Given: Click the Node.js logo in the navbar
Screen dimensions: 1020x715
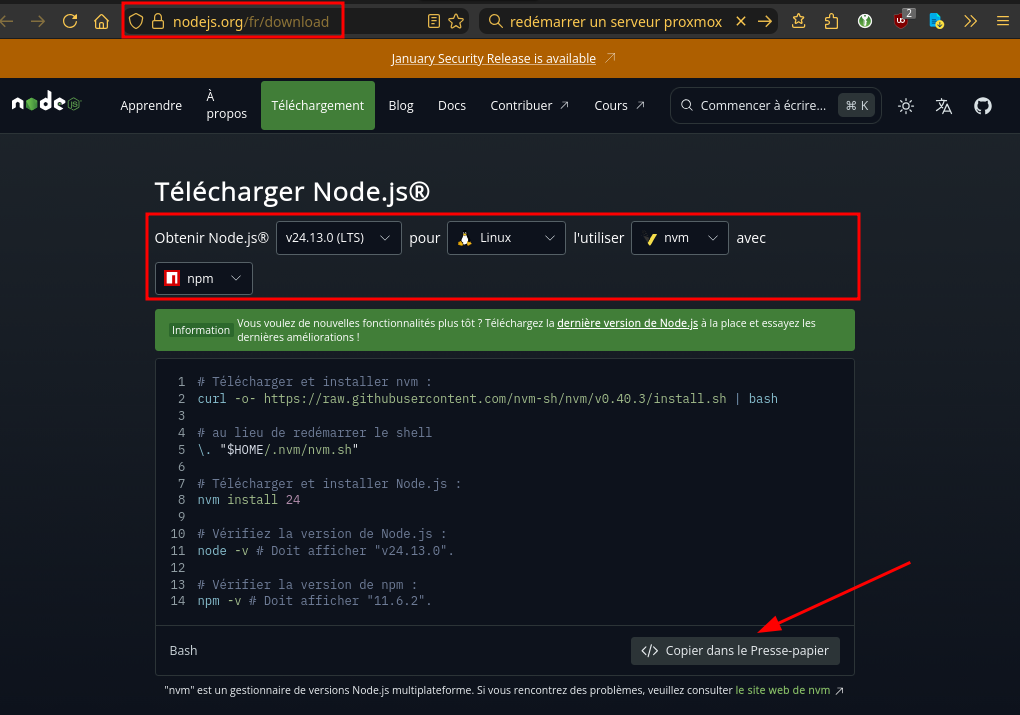Looking at the screenshot, I should click(x=46, y=104).
